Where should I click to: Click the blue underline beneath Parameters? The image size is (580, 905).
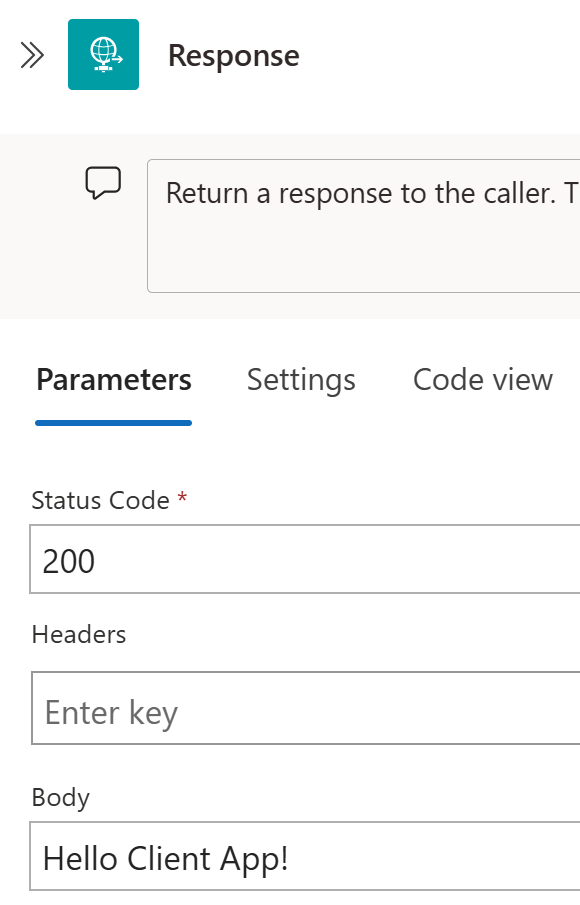[114, 423]
